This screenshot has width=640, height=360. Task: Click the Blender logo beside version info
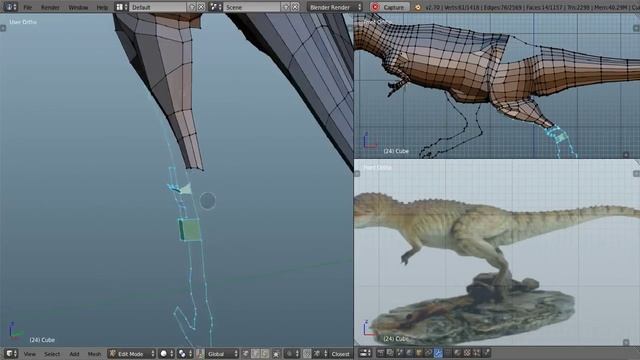(418, 7)
